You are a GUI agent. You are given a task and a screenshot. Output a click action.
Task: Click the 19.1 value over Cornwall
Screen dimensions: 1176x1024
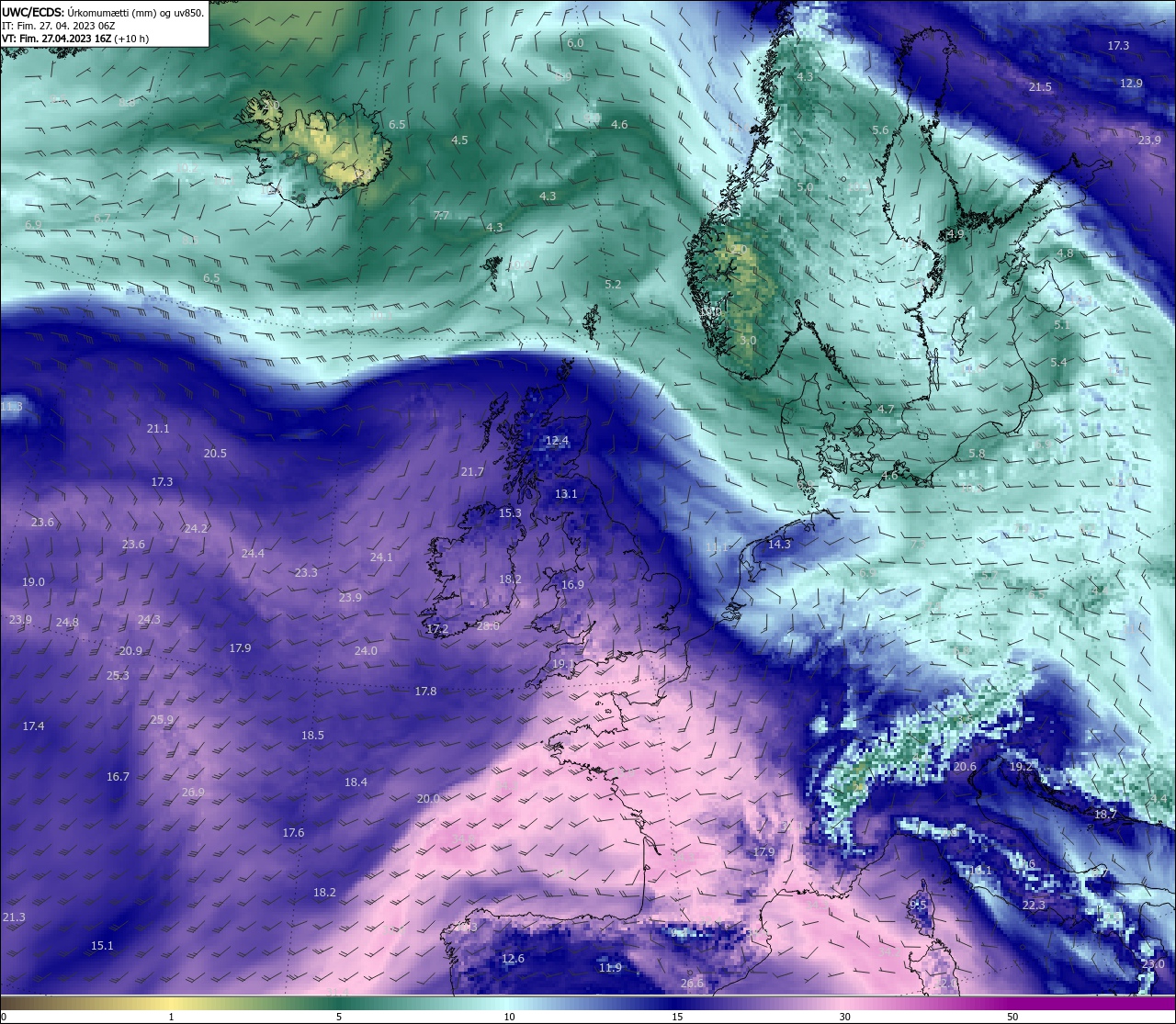pos(563,663)
